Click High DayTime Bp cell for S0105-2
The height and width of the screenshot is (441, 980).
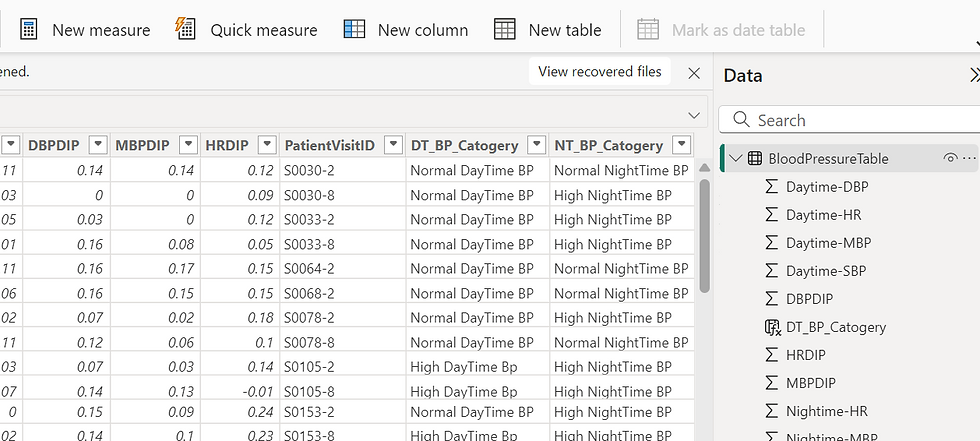pyautogui.click(x=478, y=367)
